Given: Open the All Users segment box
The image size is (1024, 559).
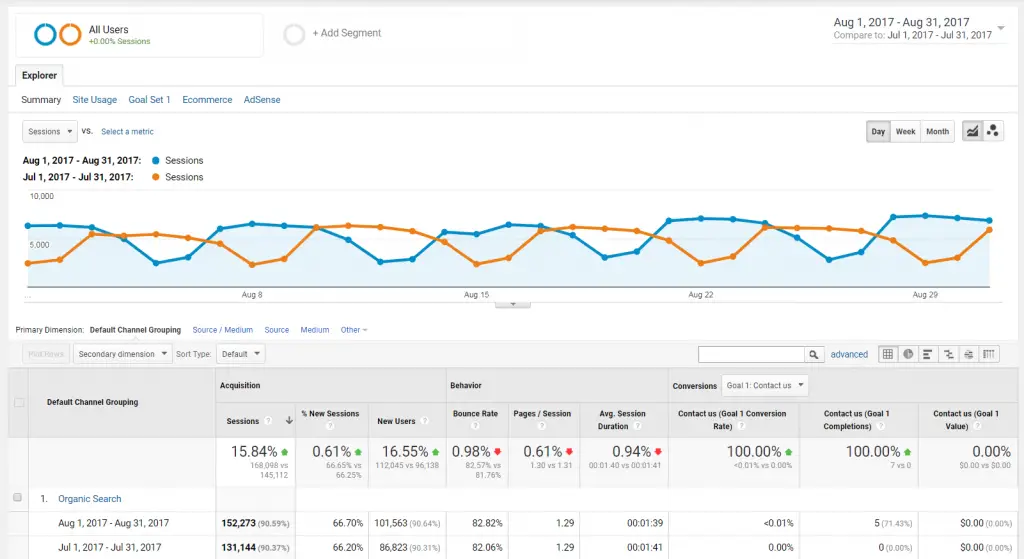Looking at the screenshot, I should [140, 35].
